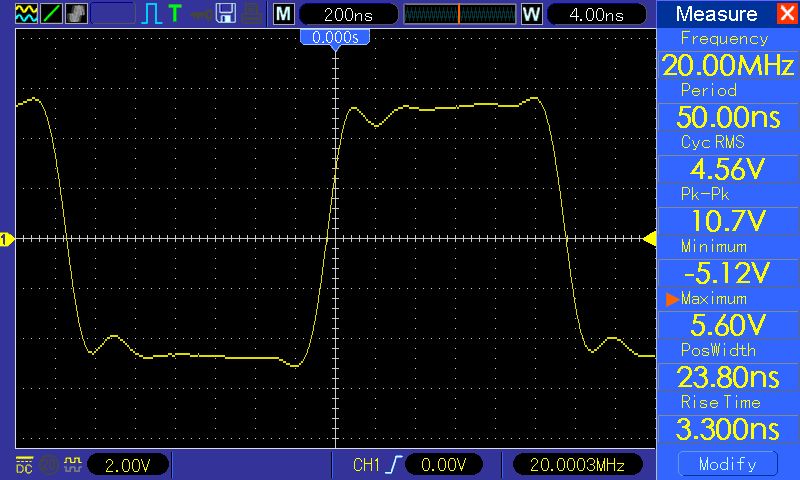Click the CH1 trigger source label
Screen dimensions: 800x480
click(x=366, y=465)
